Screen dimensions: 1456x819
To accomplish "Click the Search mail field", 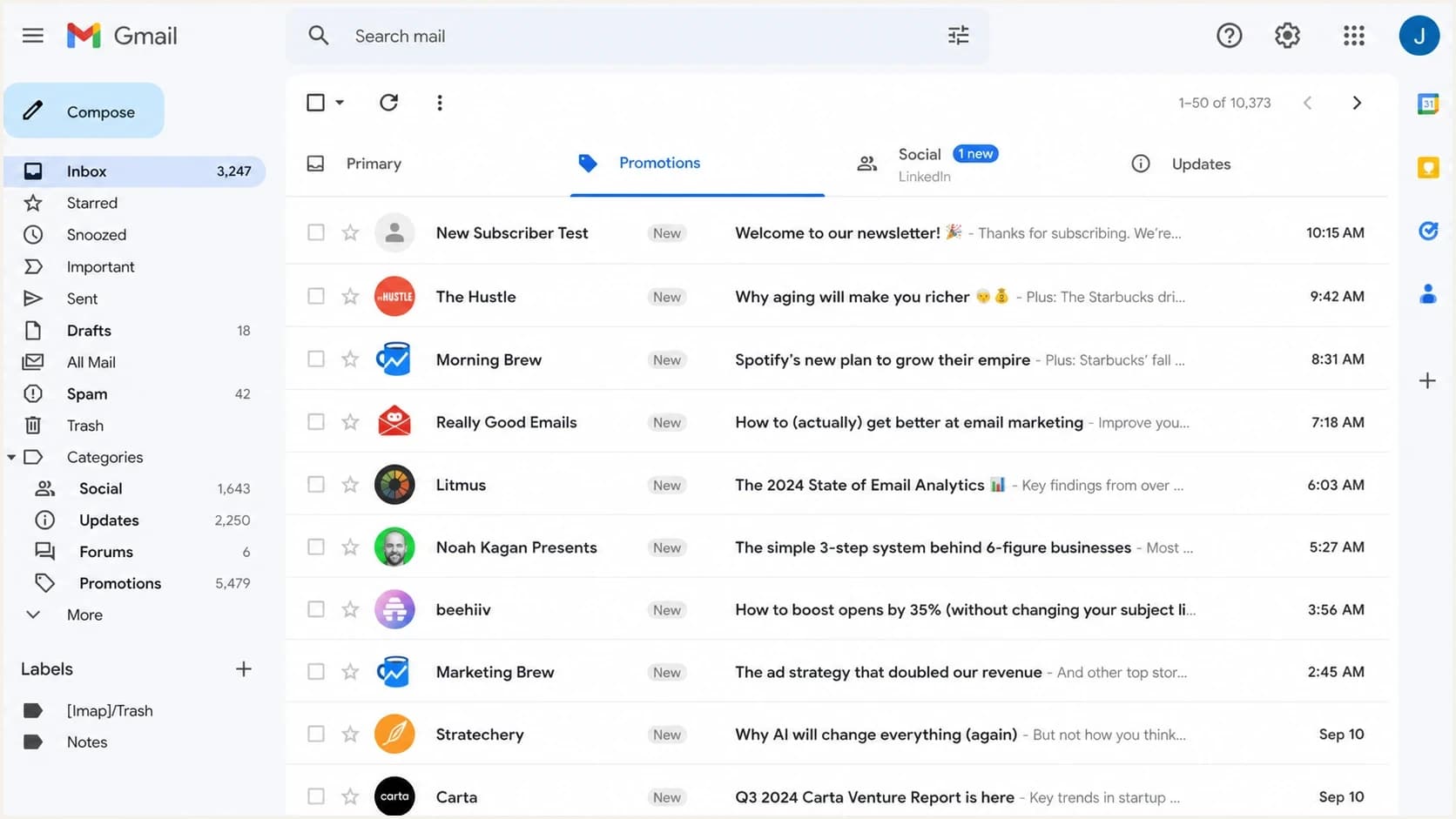I will (637, 36).
